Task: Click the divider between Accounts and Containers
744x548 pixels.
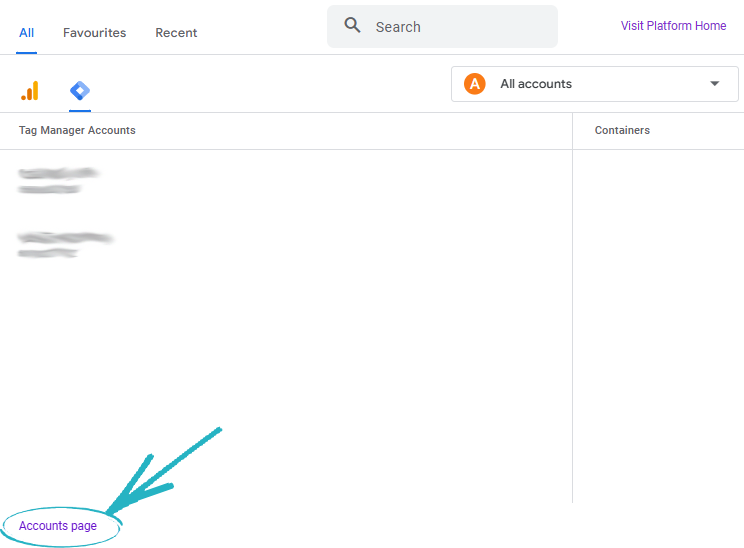Action: (572, 320)
